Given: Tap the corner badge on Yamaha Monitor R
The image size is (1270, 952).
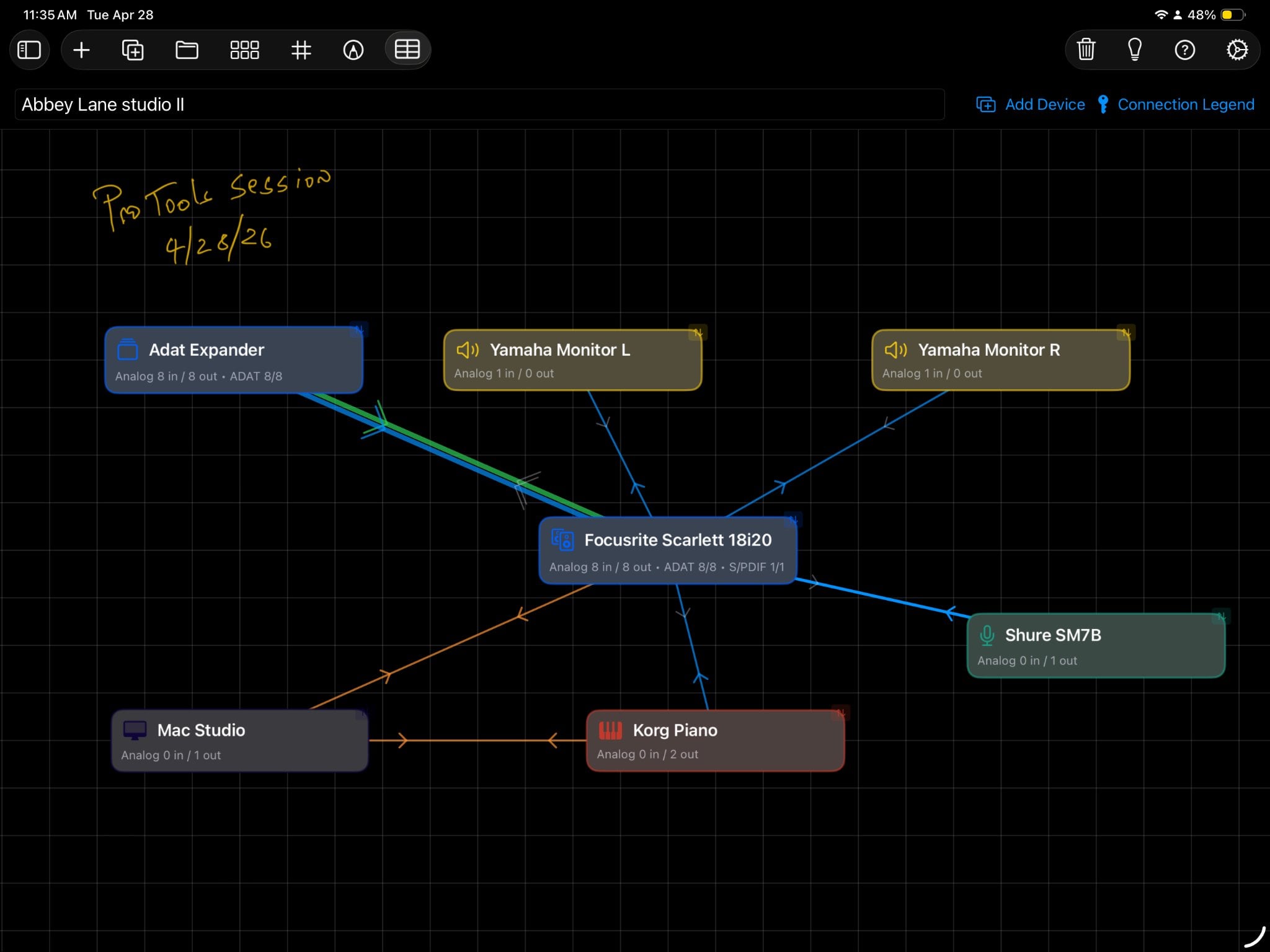Looking at the screenshot, I should pos(1126,333).
